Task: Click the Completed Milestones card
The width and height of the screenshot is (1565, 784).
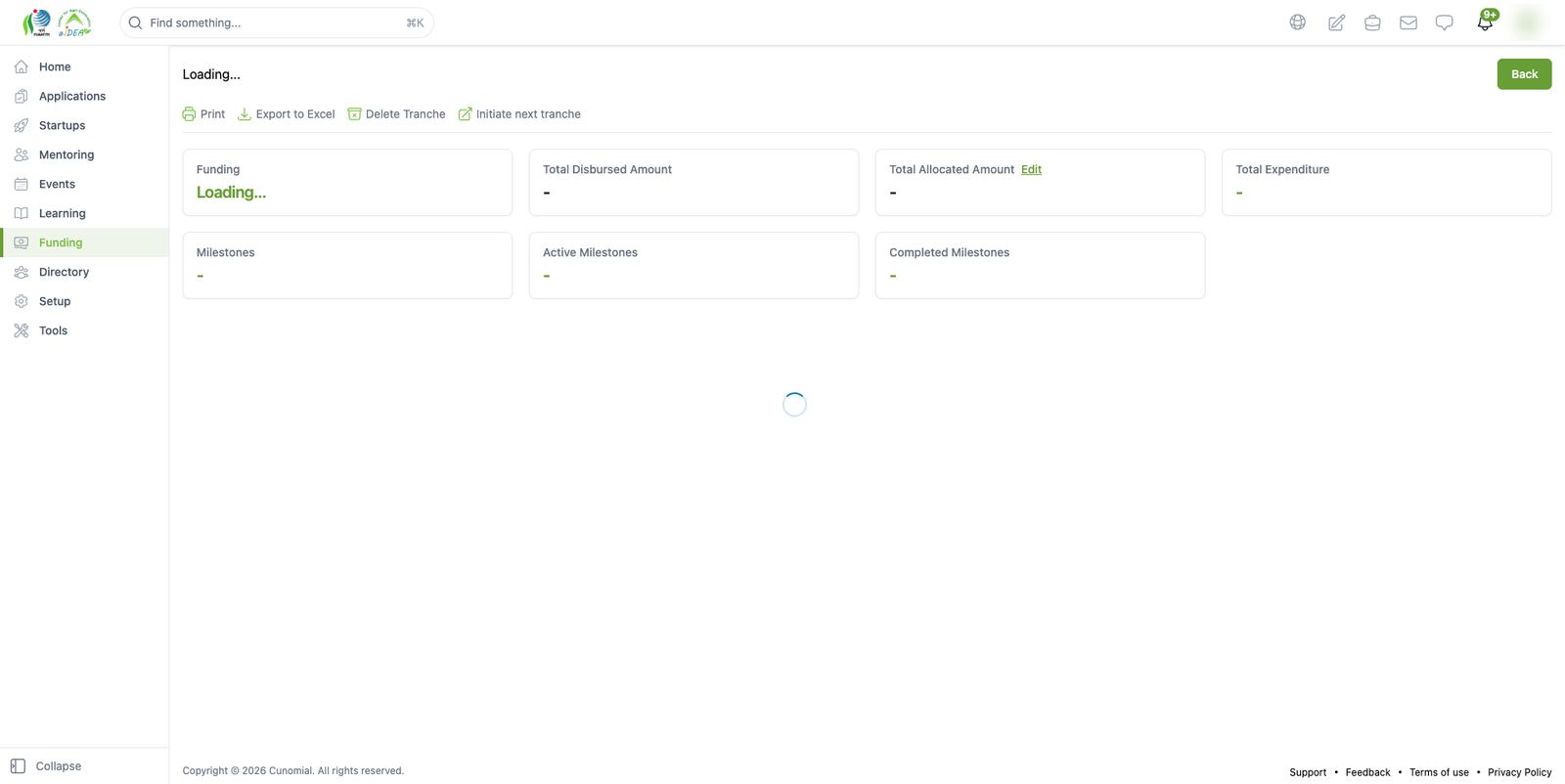Action: click(x=1040, y=265)
